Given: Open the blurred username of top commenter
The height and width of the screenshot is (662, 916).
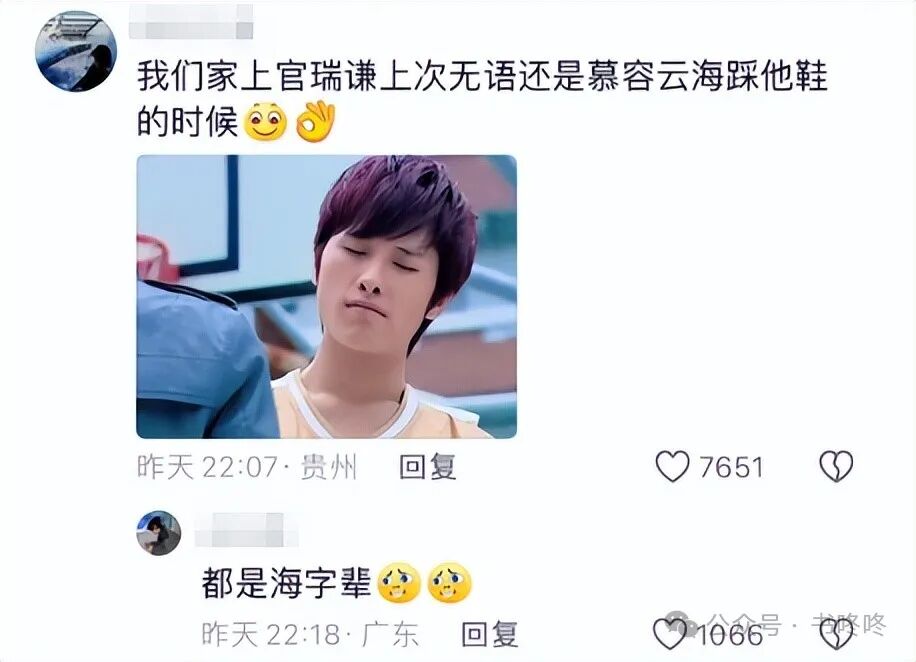Looking at the screenshot, I should [191, 22].
